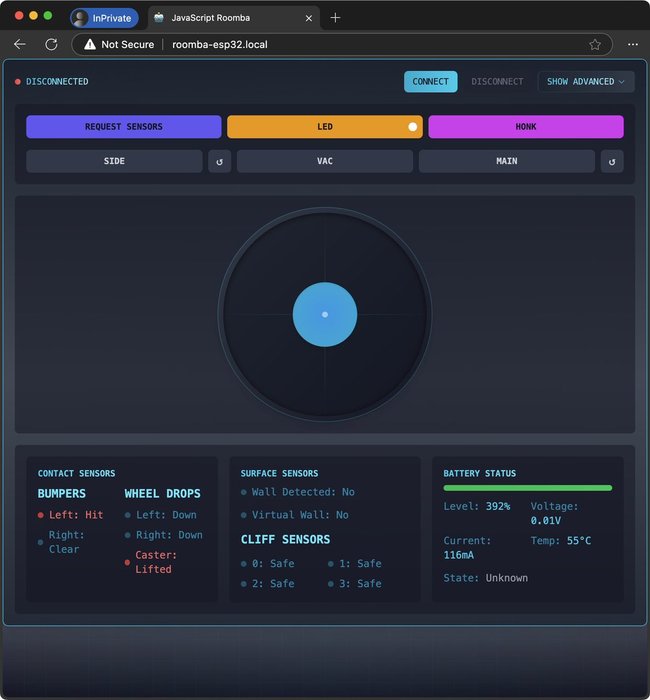Open a new tab with plus icon
650x700 pixels.
coord(335,17)
